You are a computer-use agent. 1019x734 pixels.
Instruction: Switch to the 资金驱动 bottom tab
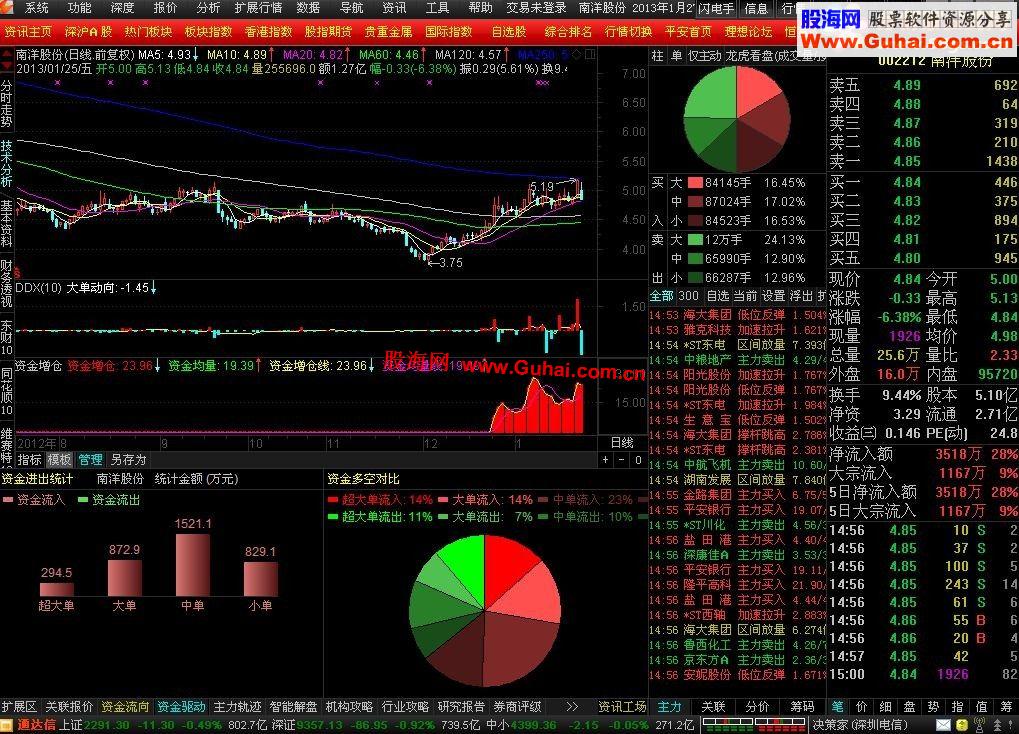click(181, 706)
